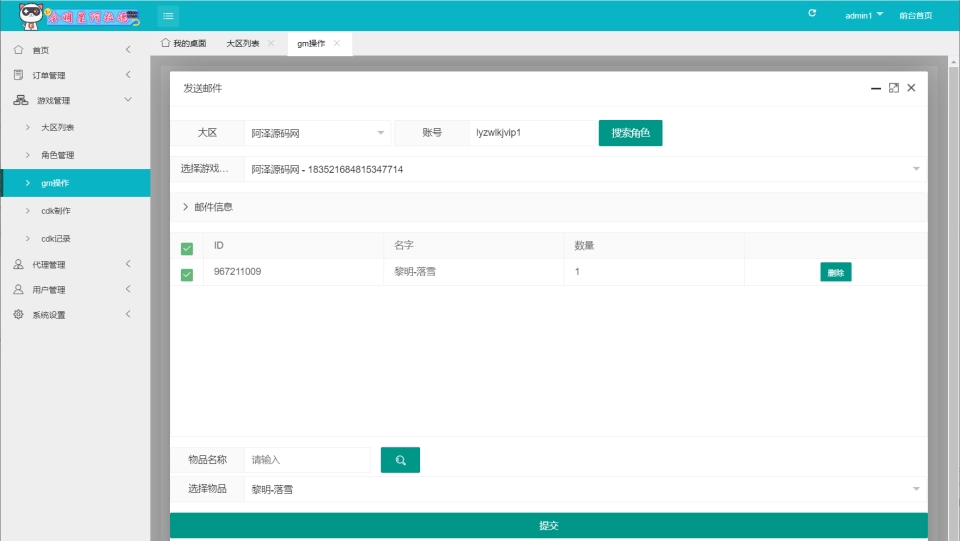
Task: Close the 发送邮件 dialog
Action: tap(912, 88)
